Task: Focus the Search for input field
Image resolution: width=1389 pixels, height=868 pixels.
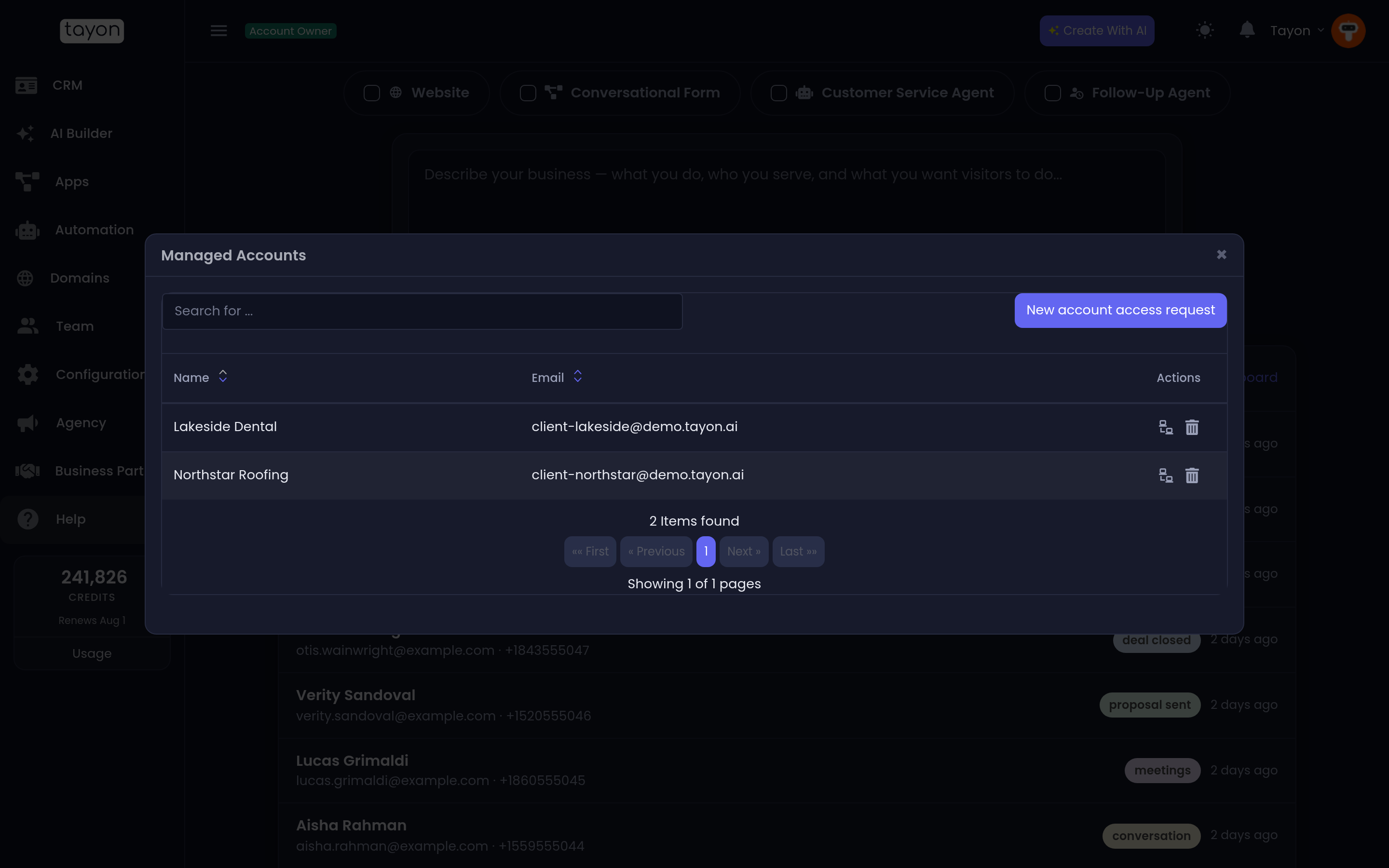Action: click(422, 311)
